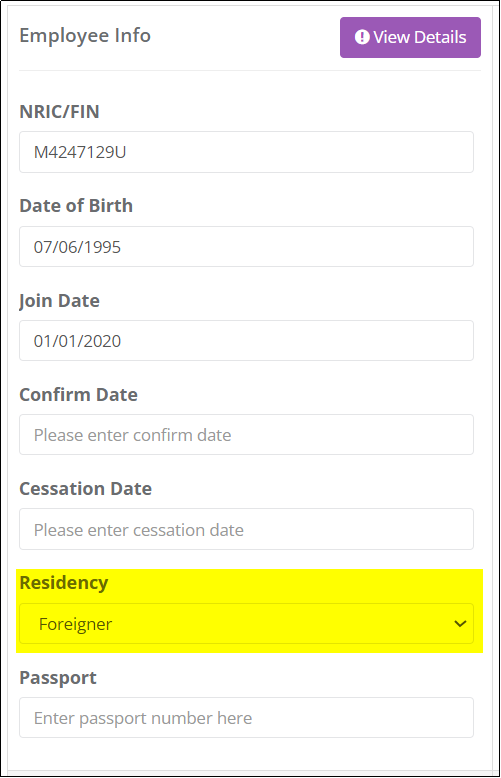Click the Join Date label

pos(59,301)
